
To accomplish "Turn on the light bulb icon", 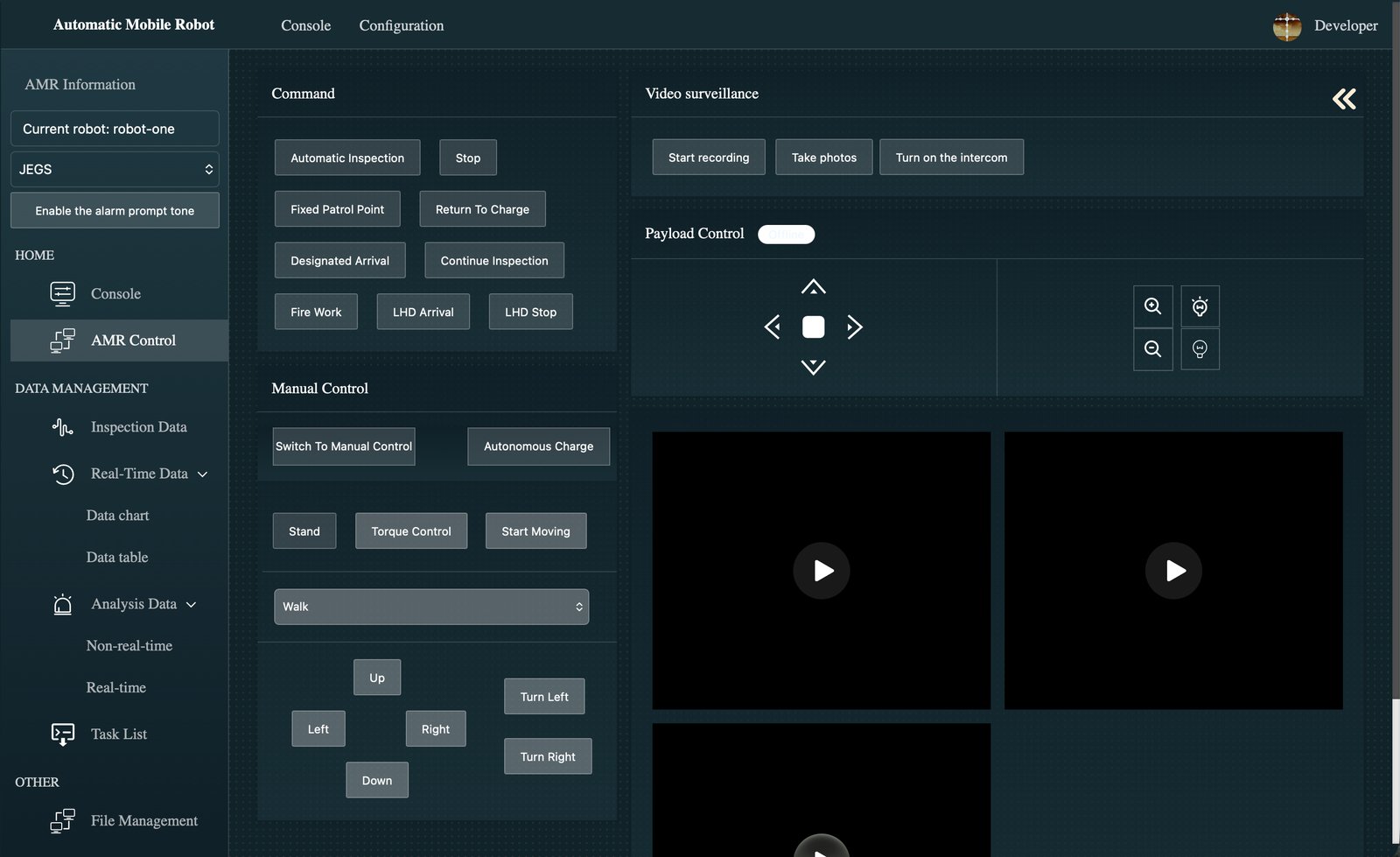I will [1200, 306].
